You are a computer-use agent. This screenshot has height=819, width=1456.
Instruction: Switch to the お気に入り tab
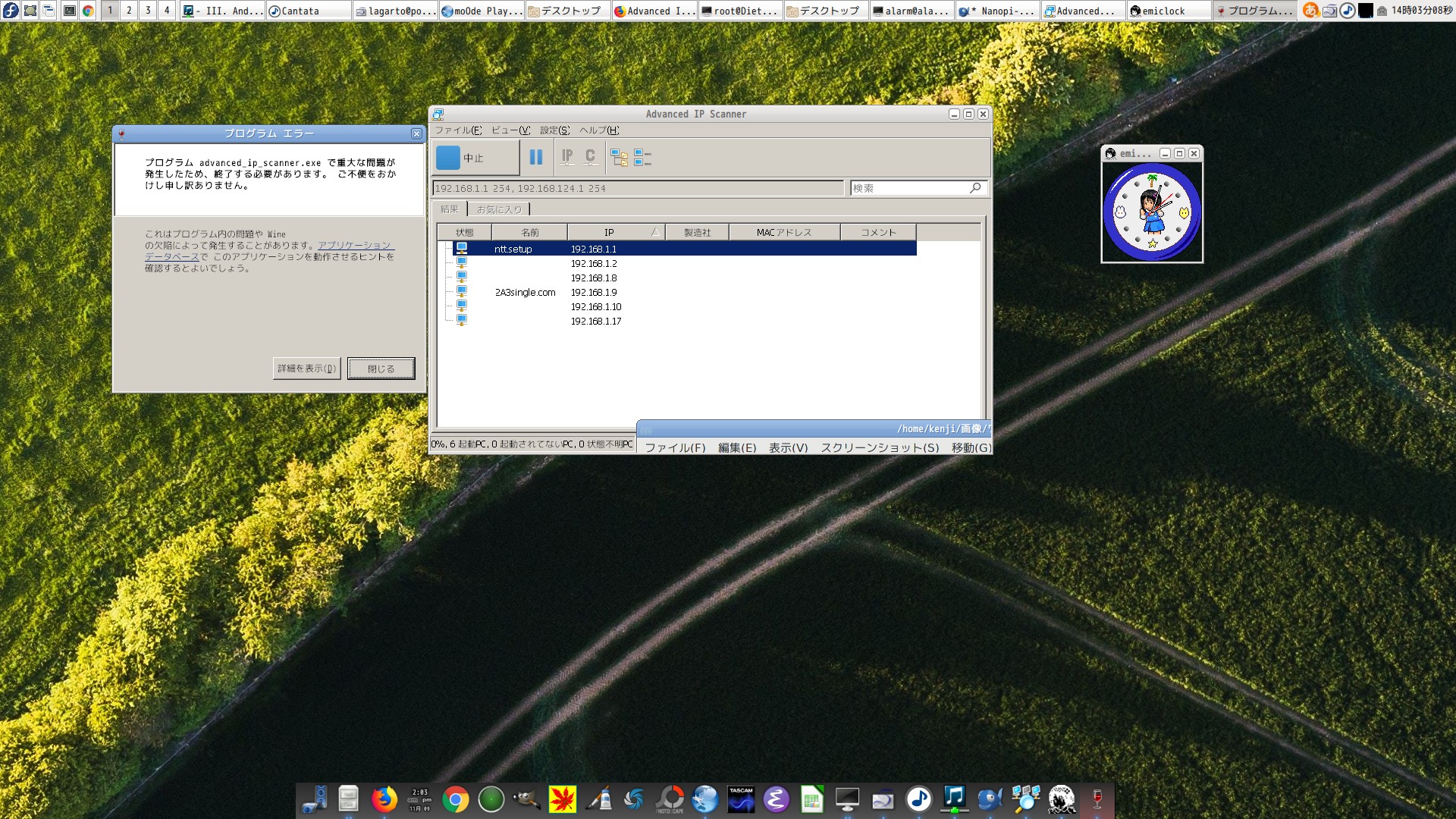500,209
